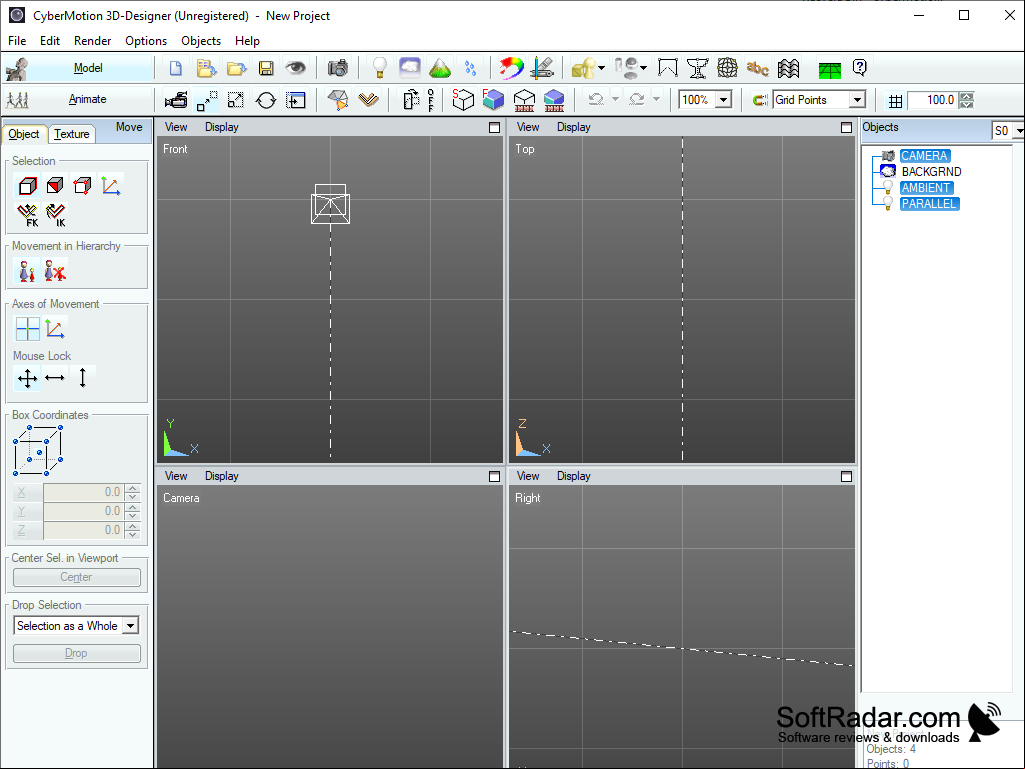The image size is (1025, 769).
Task: Toggle the crosshair world axes of movement
Action: tap(27, 329)
